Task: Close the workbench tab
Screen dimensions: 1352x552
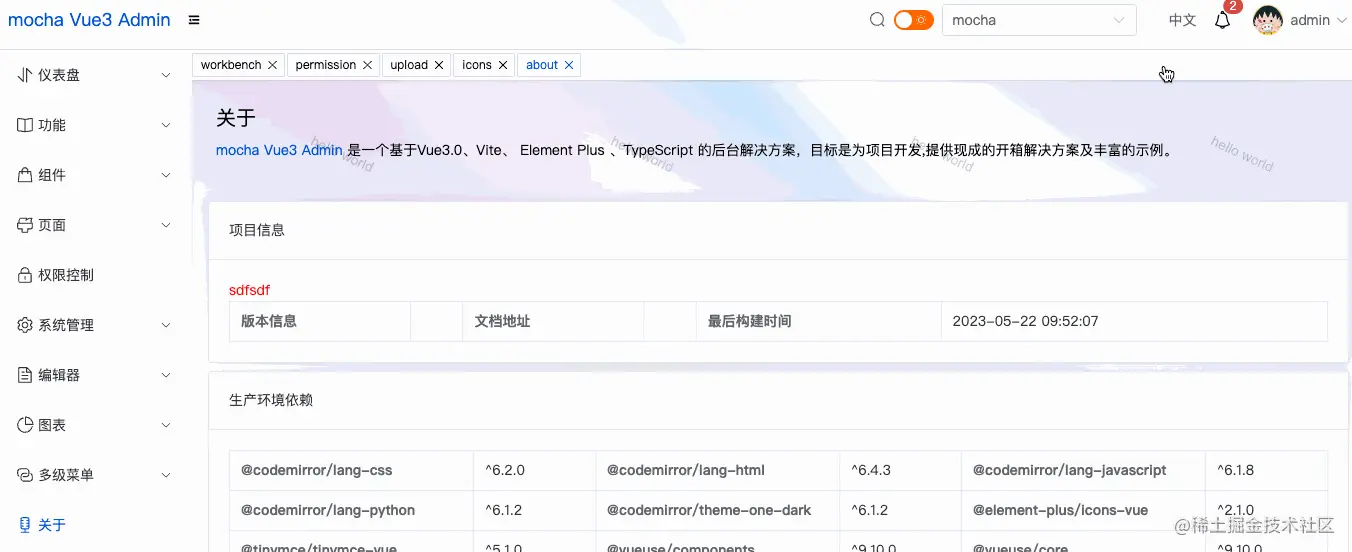Action: tap(273, 65)
